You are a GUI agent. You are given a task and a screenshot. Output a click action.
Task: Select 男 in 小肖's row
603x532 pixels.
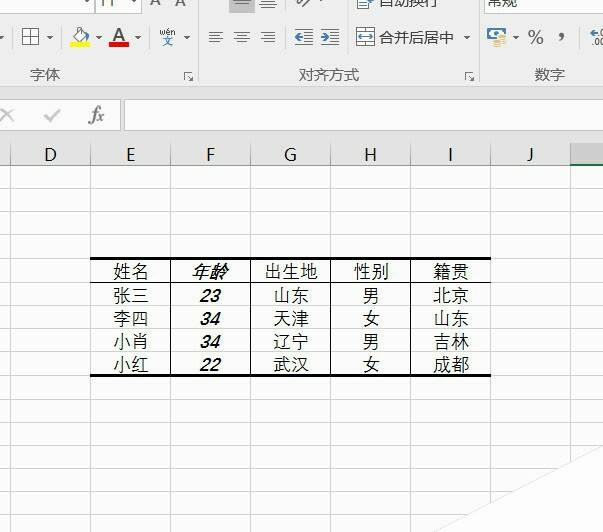tap(370, 341)
